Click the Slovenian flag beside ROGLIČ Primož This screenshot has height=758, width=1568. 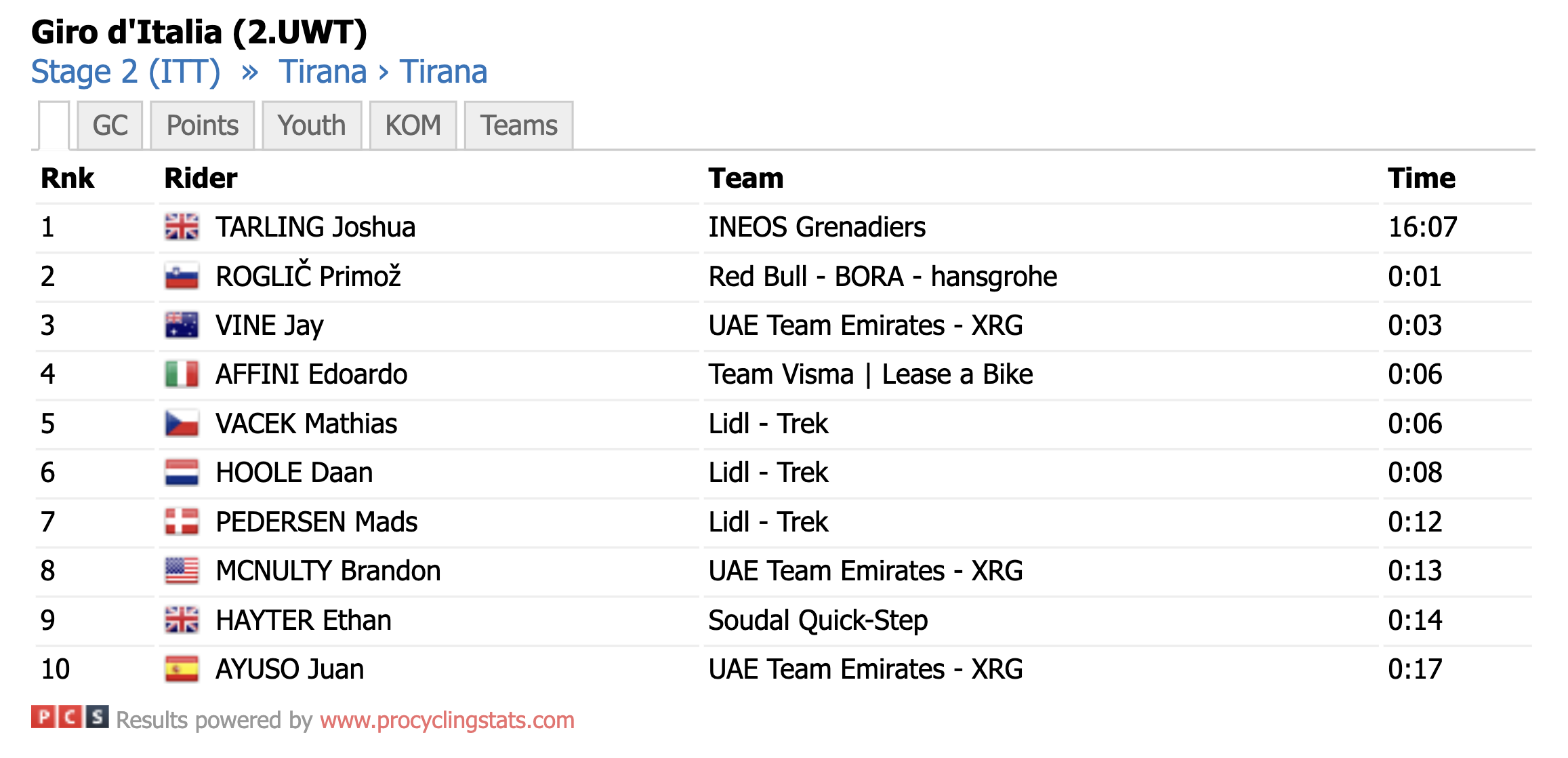click(182, 276)
